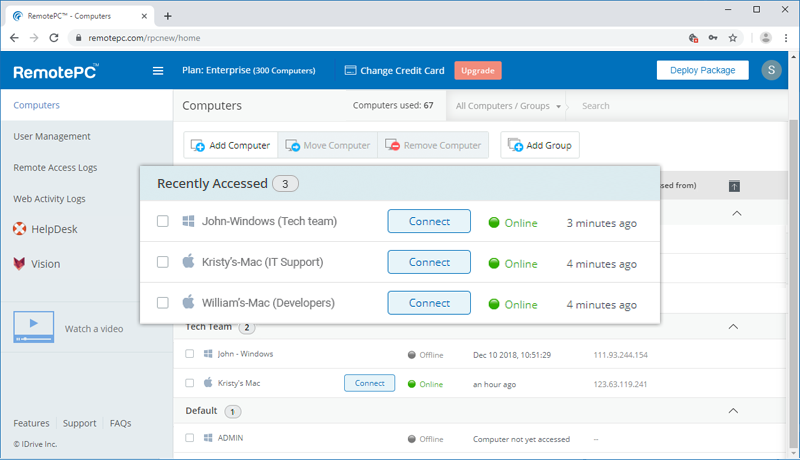Check the ADMIN computer checkbox
Screen dimensions: 800x460
[x=190, y=438]
